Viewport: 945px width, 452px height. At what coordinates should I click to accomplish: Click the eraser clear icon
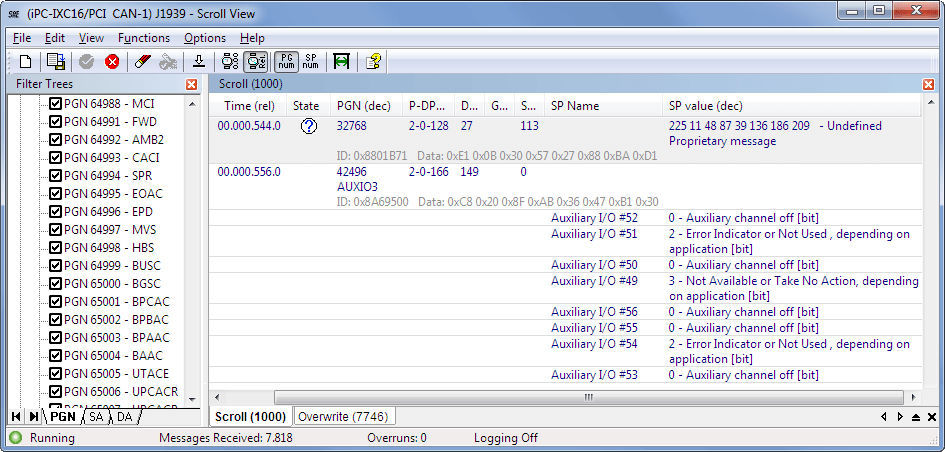pos(142,62)
